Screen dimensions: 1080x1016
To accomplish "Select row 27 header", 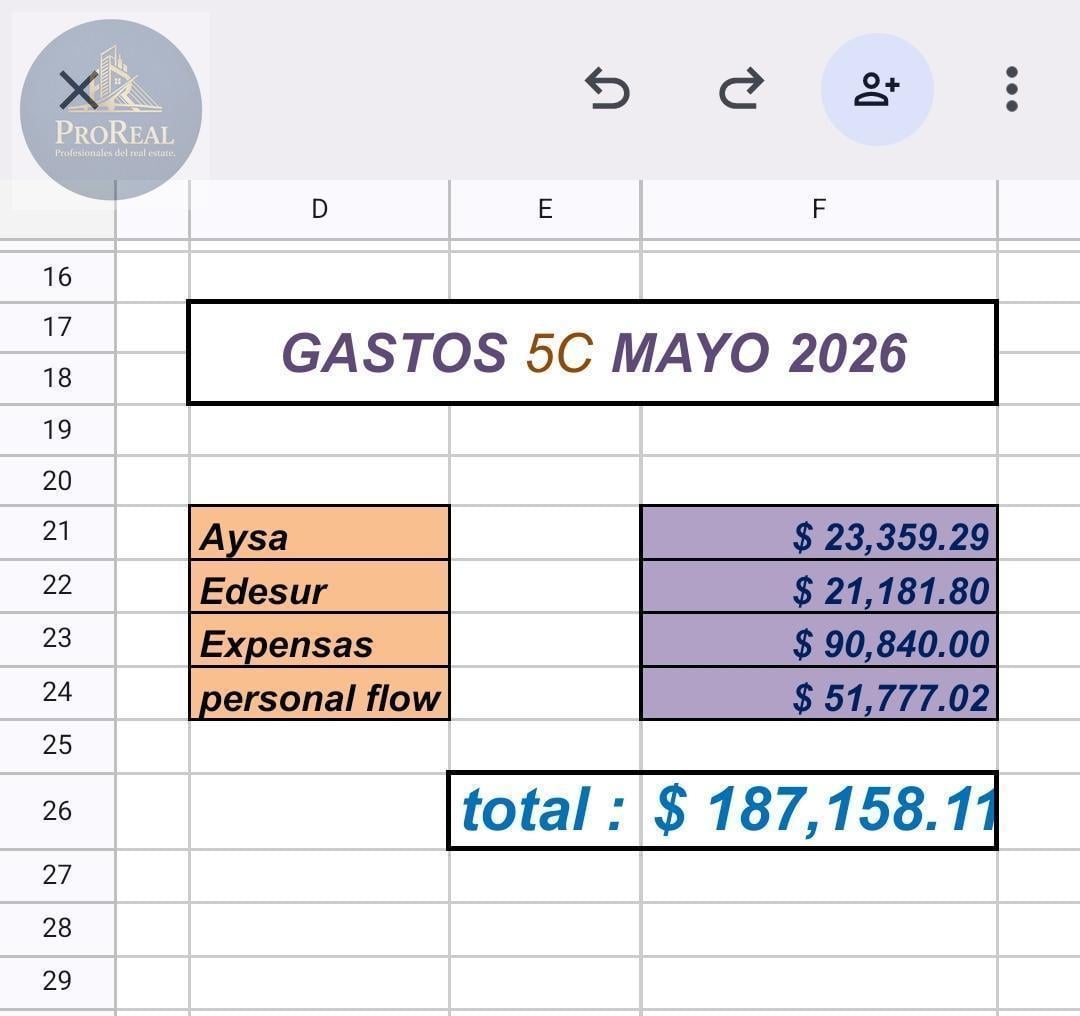I will coord(57,875).
